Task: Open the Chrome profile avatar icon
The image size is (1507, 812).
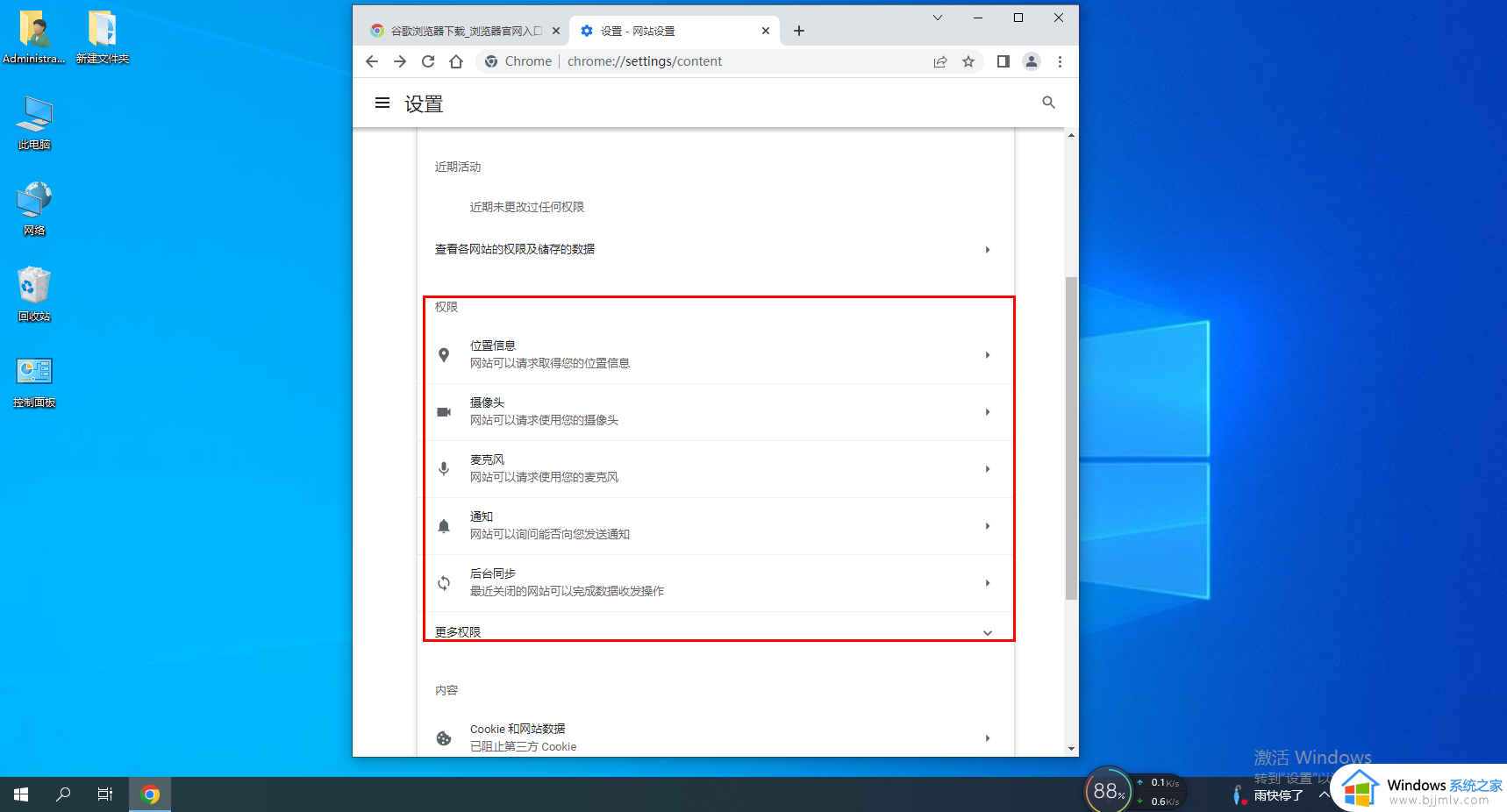Action: pos(1032,61)
